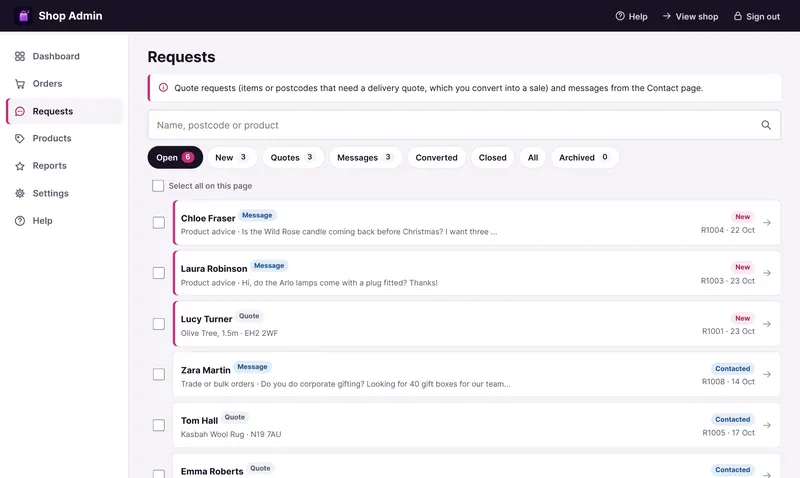Open Products in the sidebar
This screenshot has width=800, height=478.
tap(64, 138)
